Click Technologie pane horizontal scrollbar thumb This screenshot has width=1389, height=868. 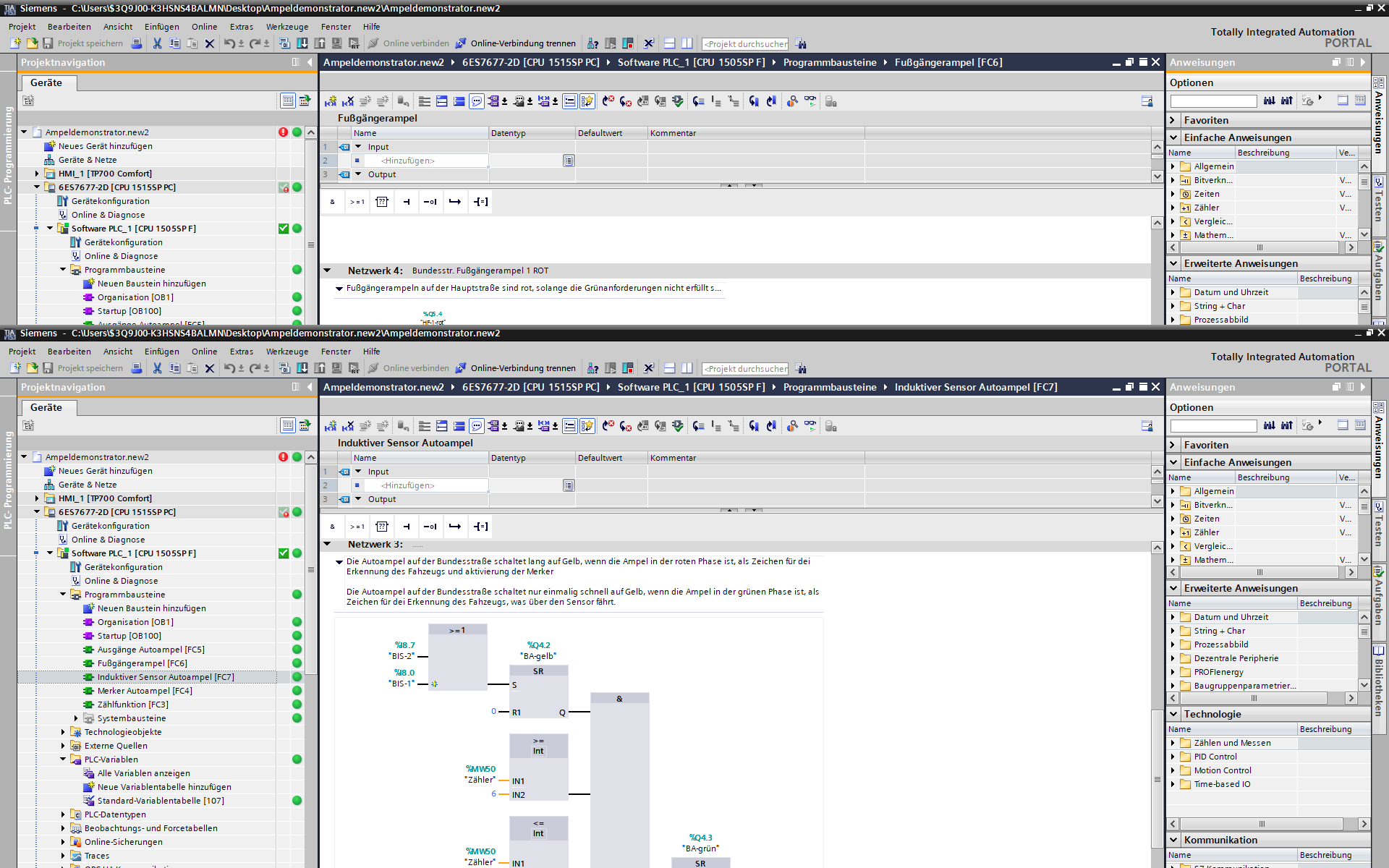[x=1262, y=824]
